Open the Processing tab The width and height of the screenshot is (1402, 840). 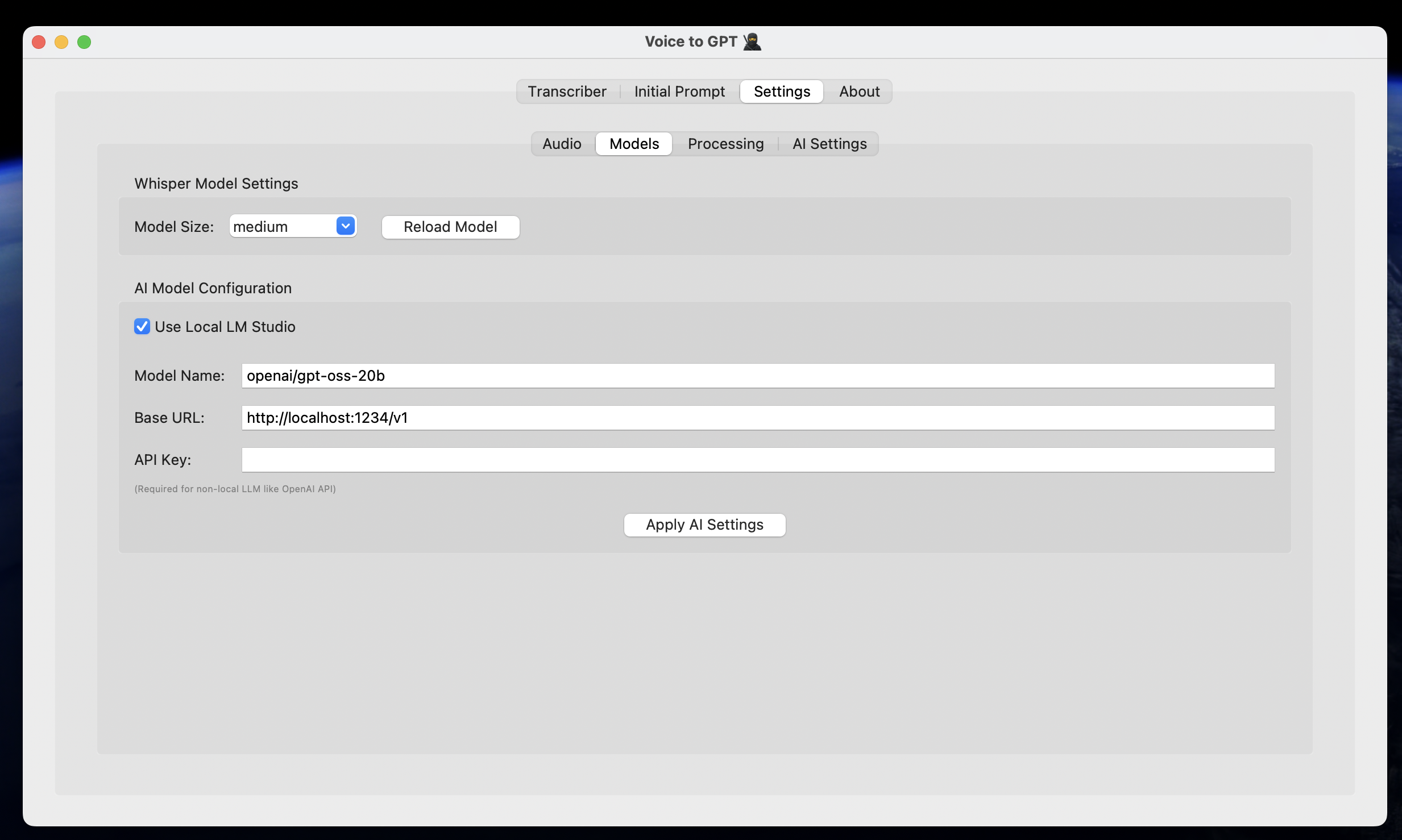(x=725, y=144)
